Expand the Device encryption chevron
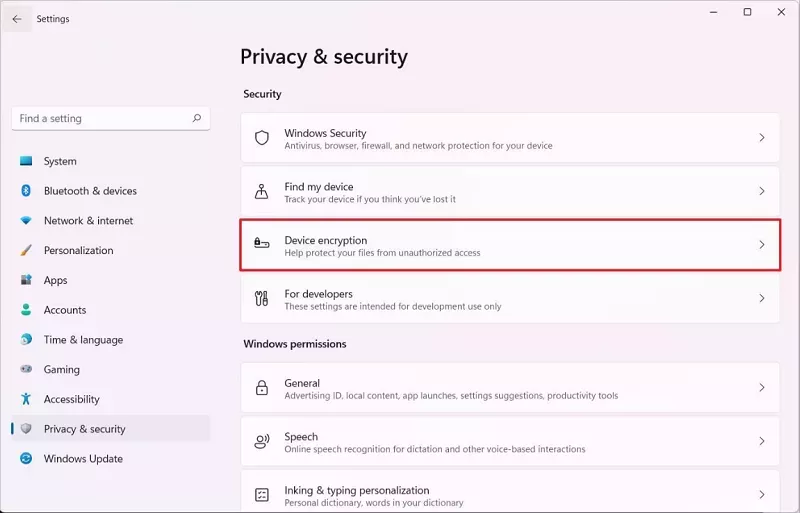800x513 pixels. coord(762,245)
